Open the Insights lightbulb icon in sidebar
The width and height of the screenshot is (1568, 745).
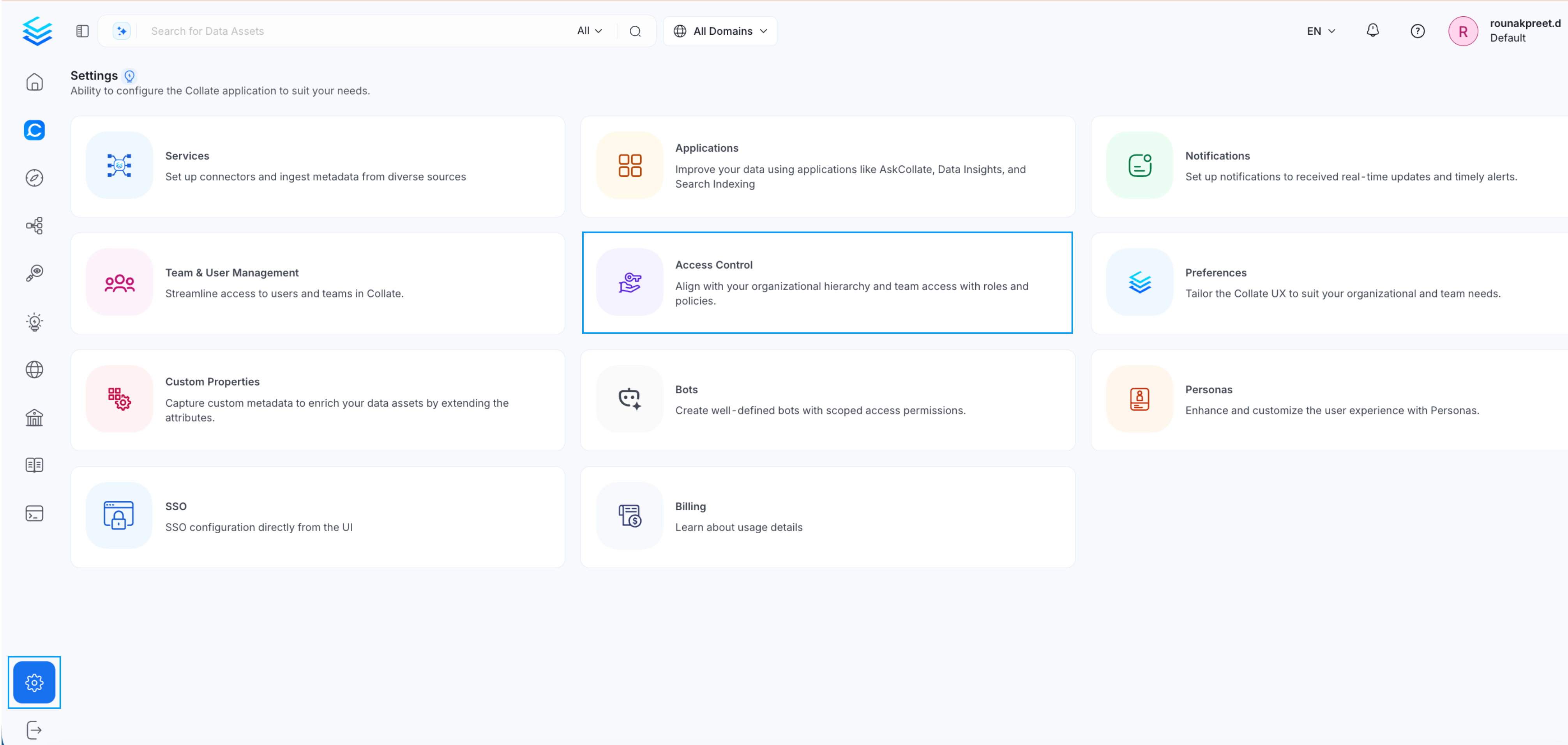[35, 322]
